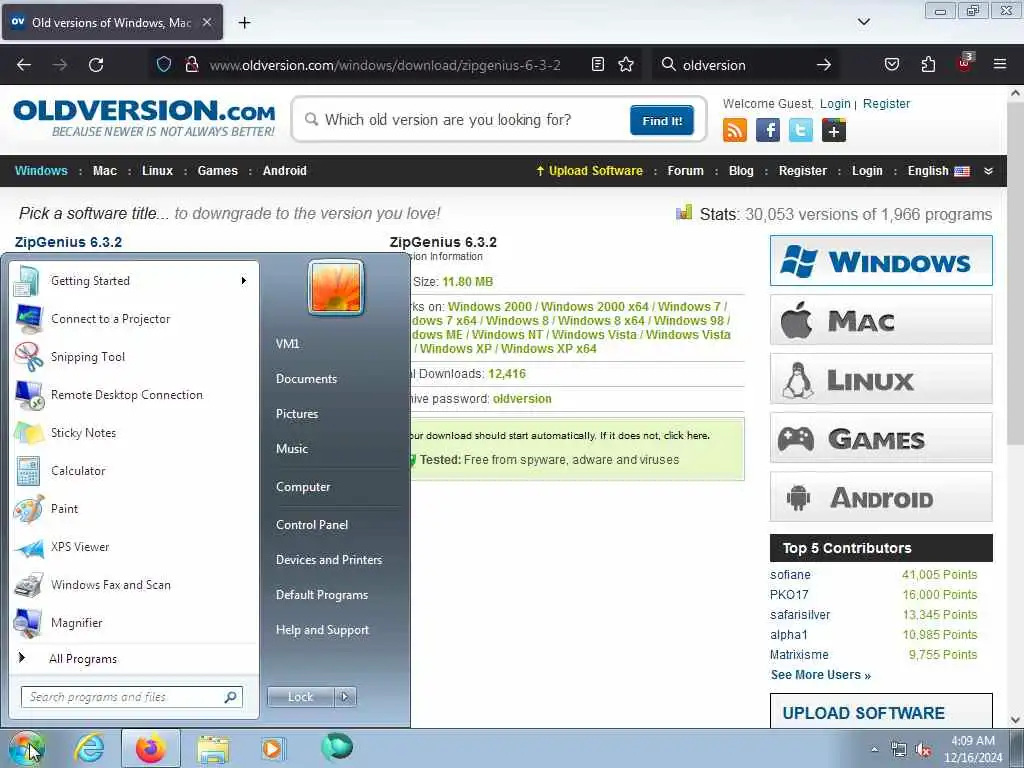
Task: Select Linux in site navigation
Action: pos(157,171)
